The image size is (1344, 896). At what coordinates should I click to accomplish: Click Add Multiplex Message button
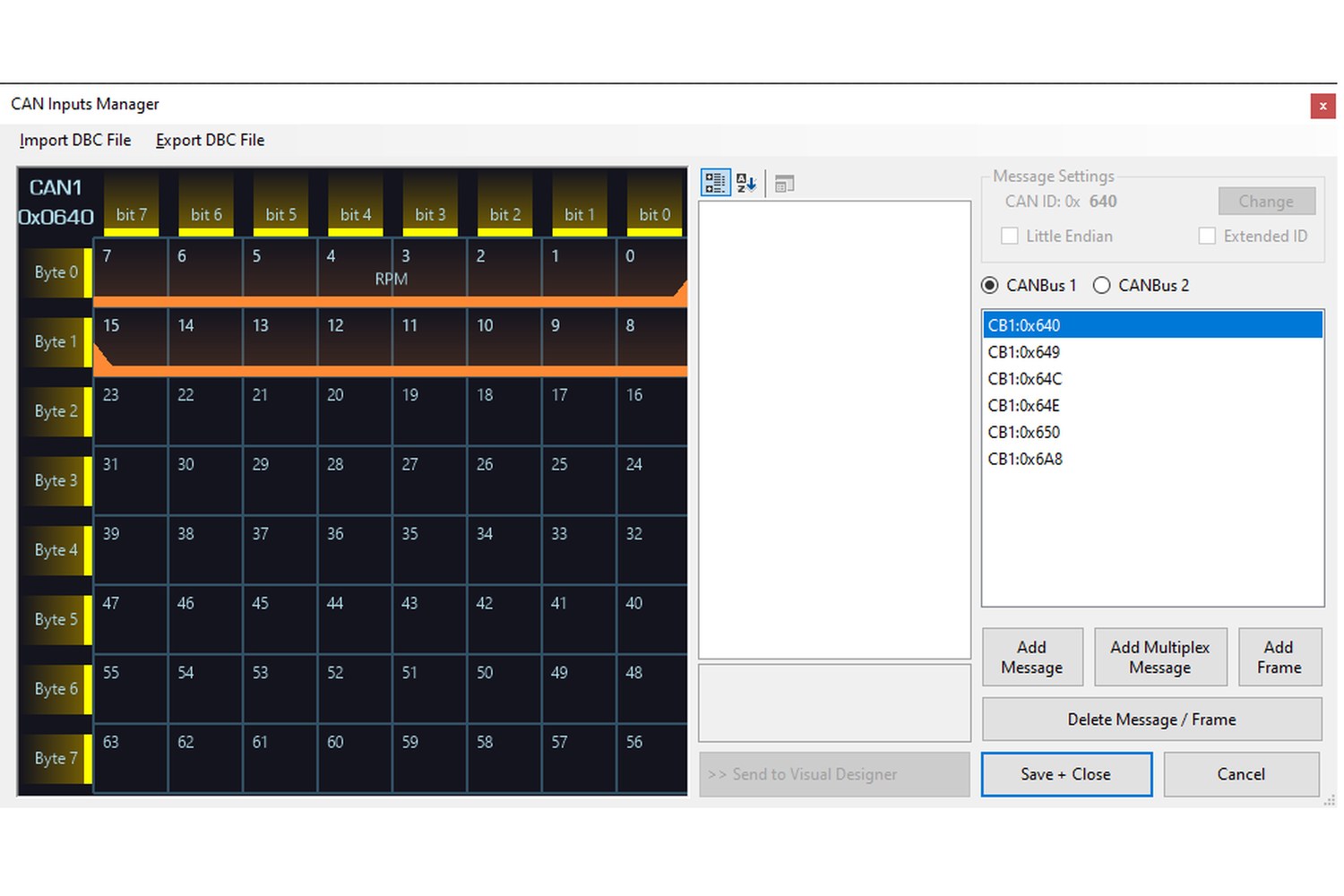(x=1159, y=657)
